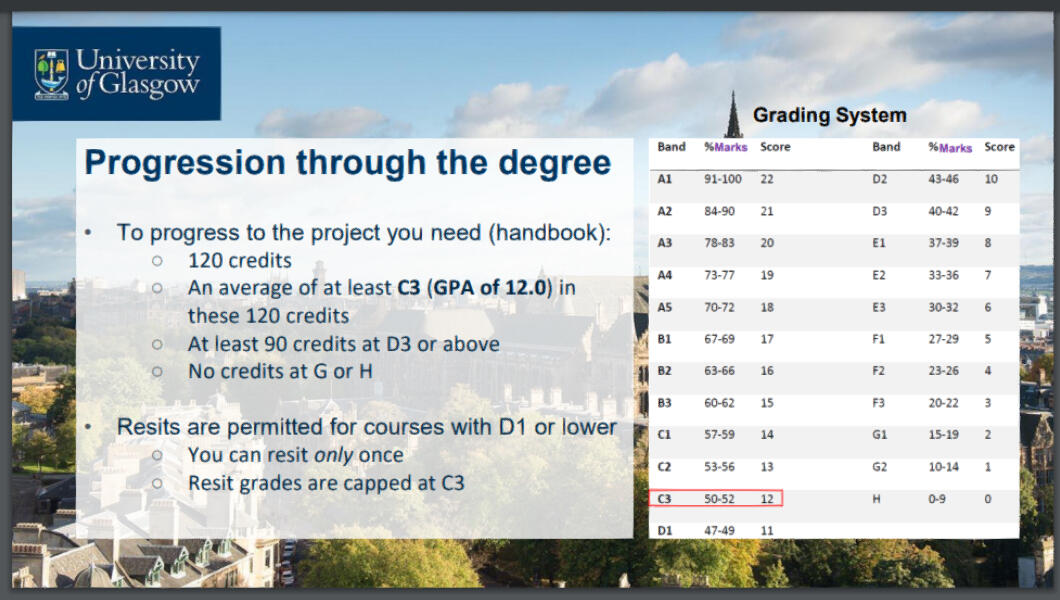Select the '40-42' marks range cell
This screenshot has width=1060, height=600.
[x=943, y=211]
